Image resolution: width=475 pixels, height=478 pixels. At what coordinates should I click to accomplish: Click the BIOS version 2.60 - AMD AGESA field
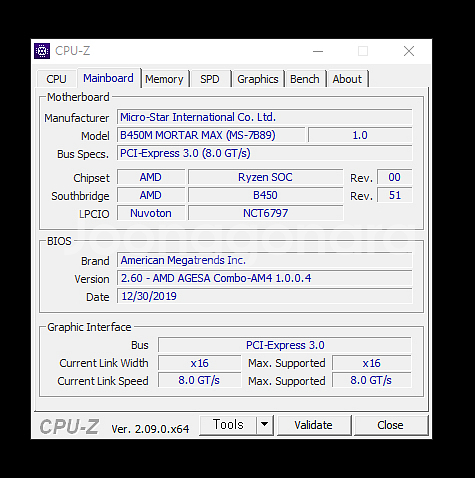click(x=265, y=278)
